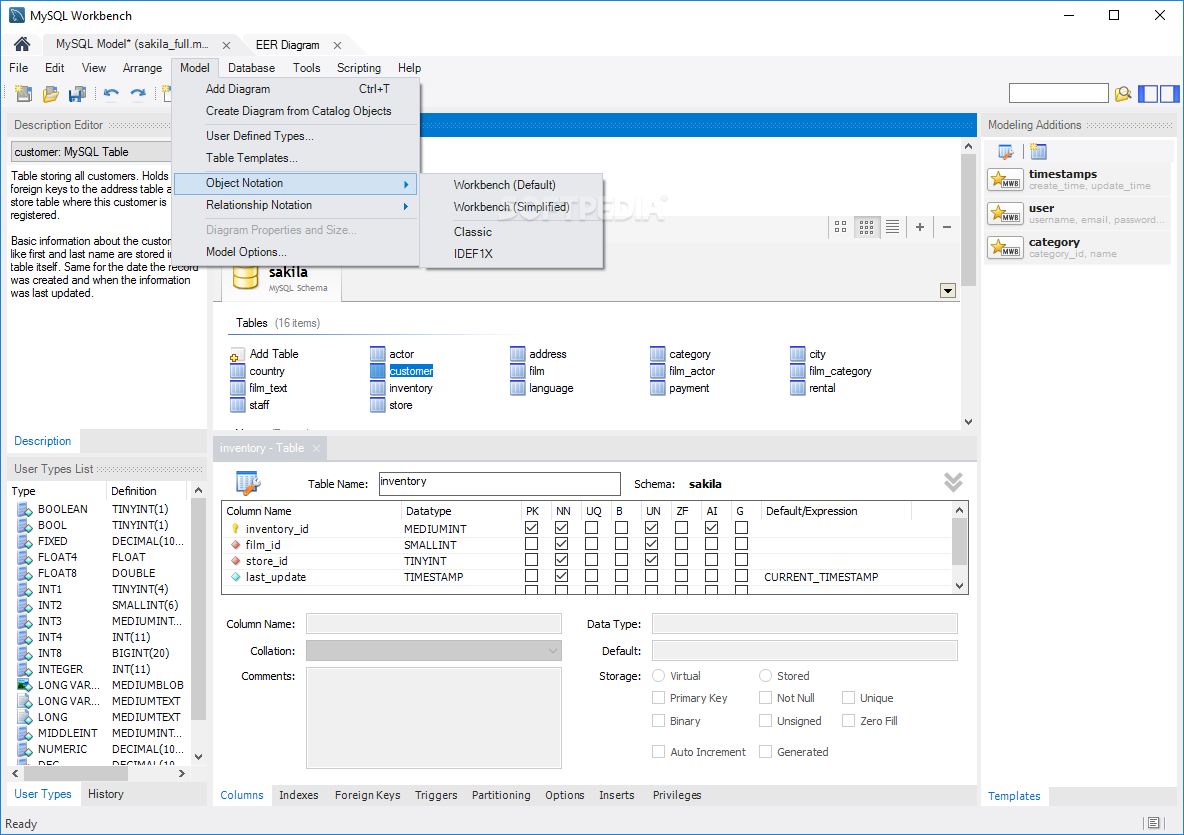Expand sakila schema section dropdown arrow

pos(948,291)
